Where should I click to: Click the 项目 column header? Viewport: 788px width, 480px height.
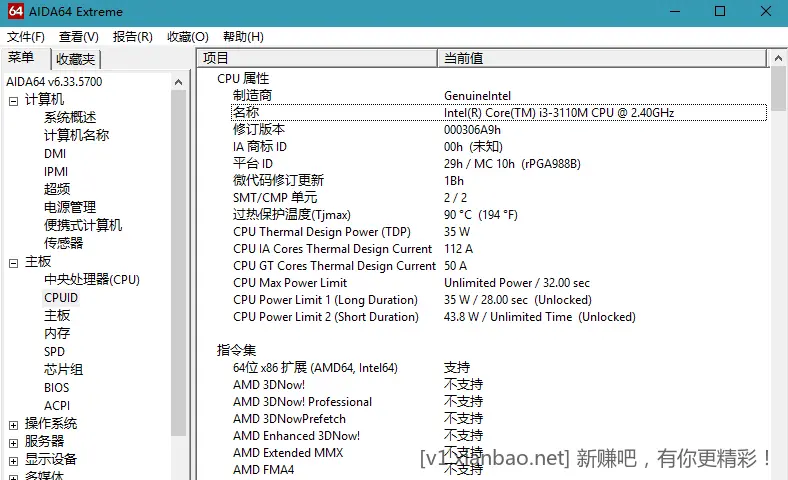[x=317, y=58]
